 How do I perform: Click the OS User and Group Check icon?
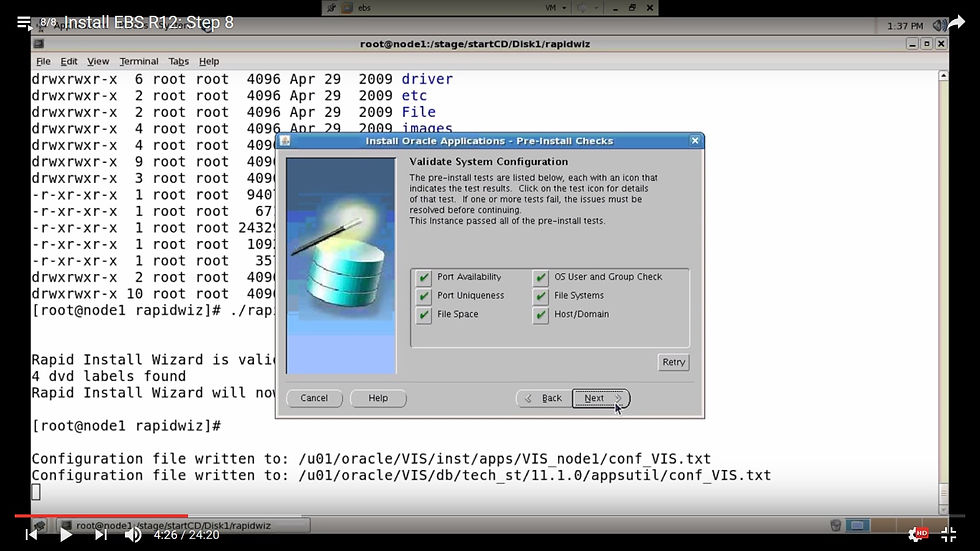pos(541,277)
